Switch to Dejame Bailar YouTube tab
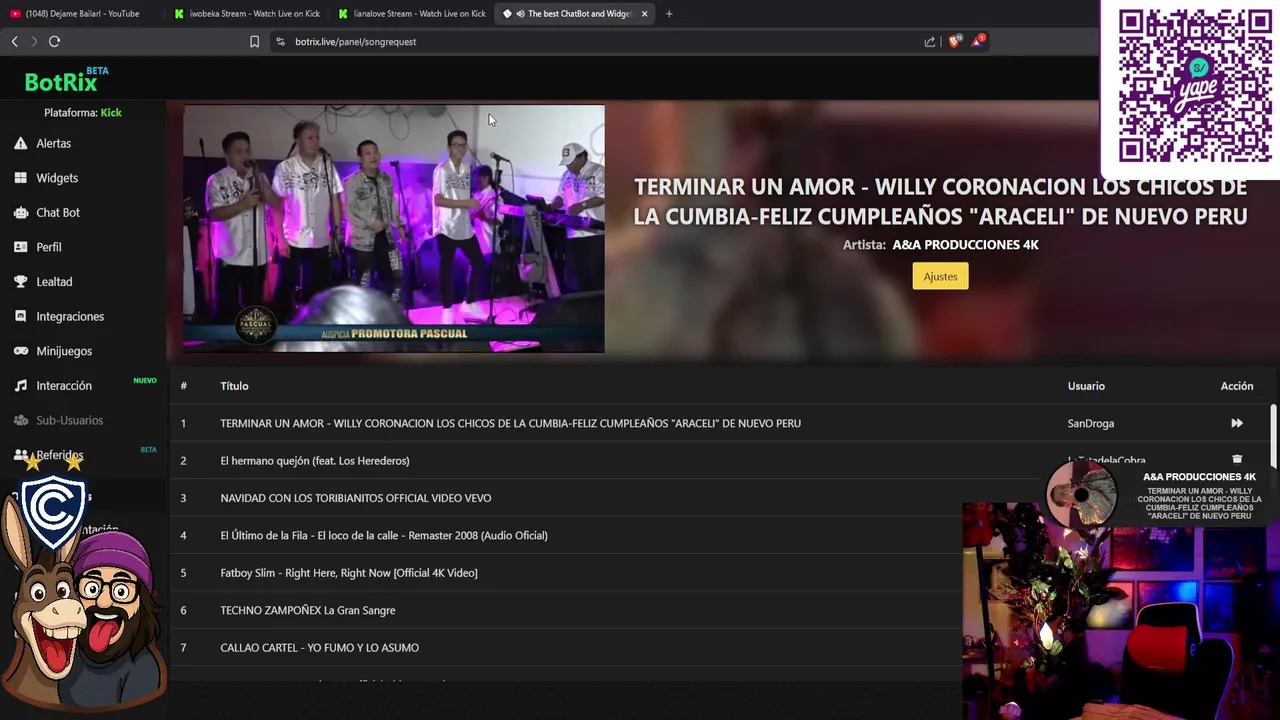This screenshot has width=1280, height=720. [83, 13]
